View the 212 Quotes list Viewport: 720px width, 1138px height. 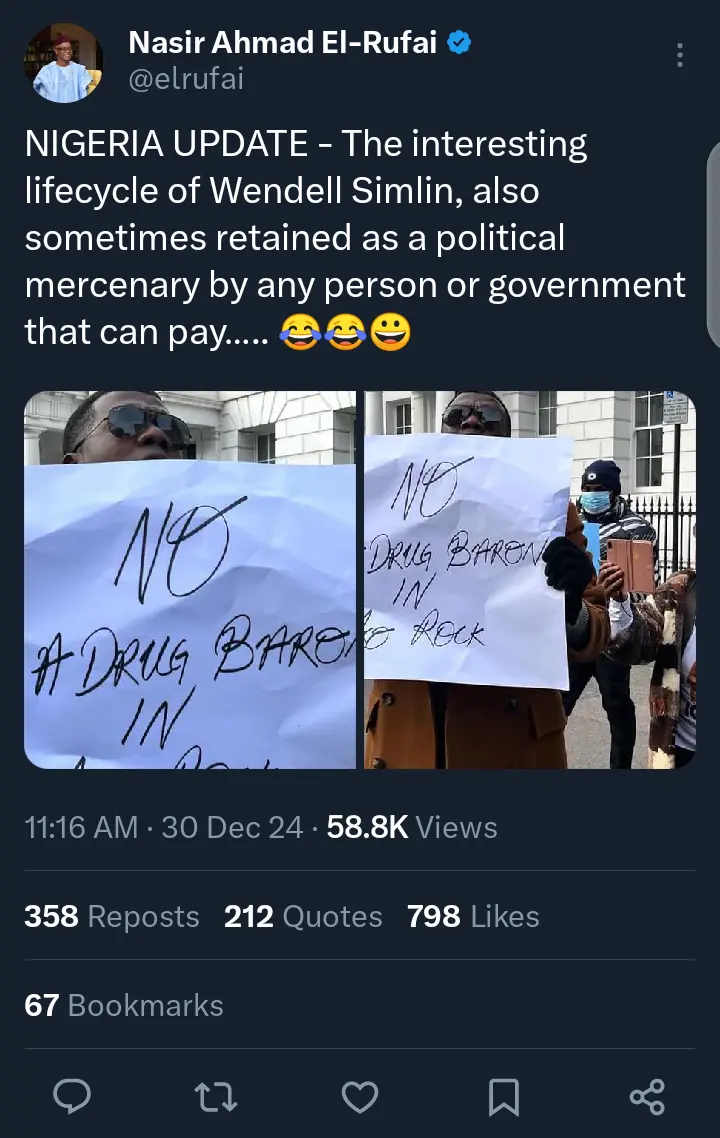click(x=303, y=916)
